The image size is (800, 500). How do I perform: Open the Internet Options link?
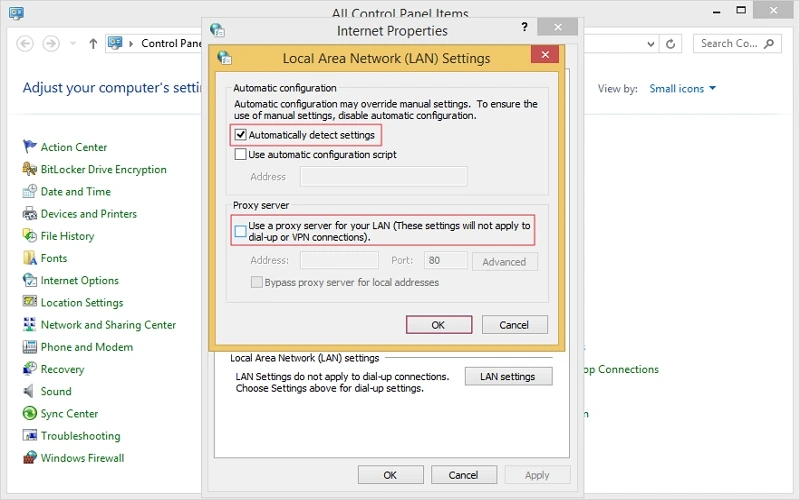80,281
